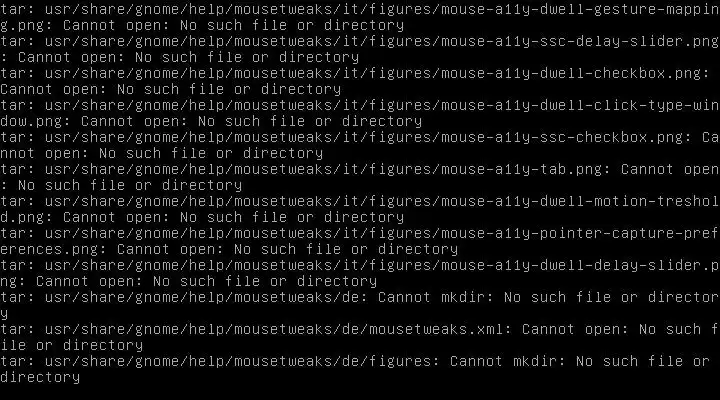
Task: Click the final 'directory' word on last line
Action: coord(40,377)
